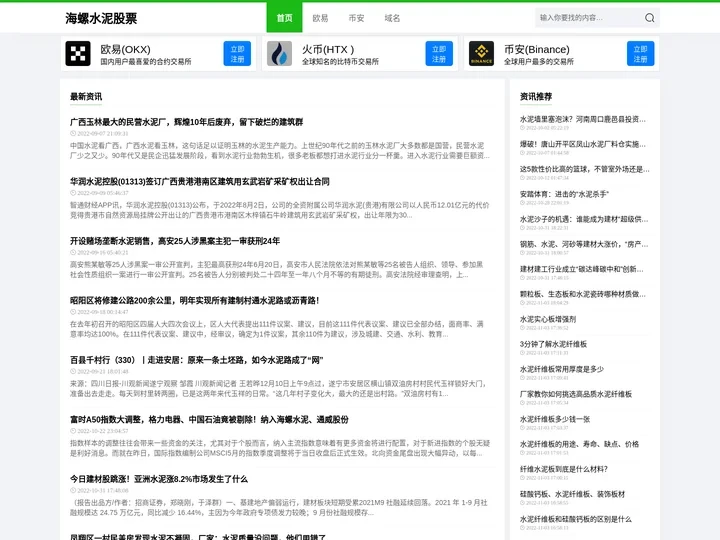
Task: Click the 最新资讯 section heading
Action: (x=86, y=96)
